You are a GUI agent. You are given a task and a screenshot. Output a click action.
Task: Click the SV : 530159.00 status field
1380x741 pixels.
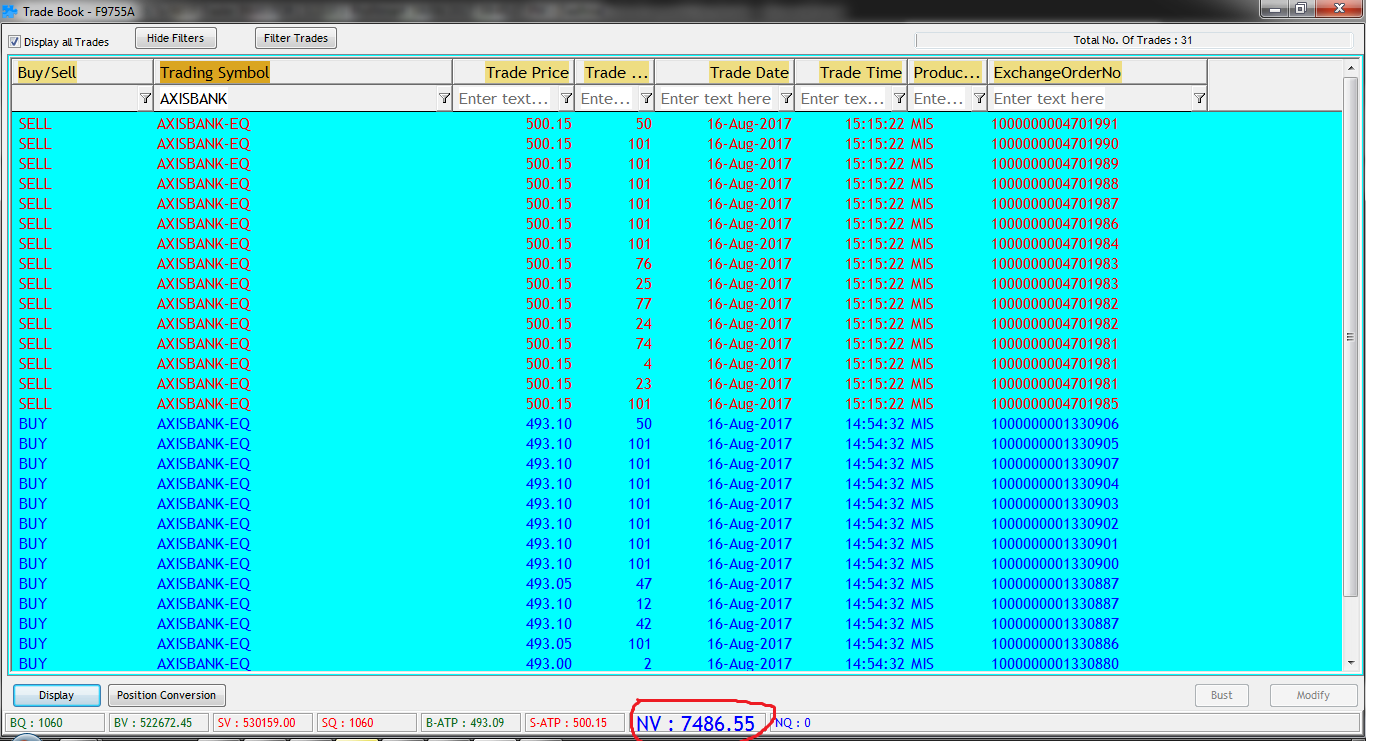point(263,723)
